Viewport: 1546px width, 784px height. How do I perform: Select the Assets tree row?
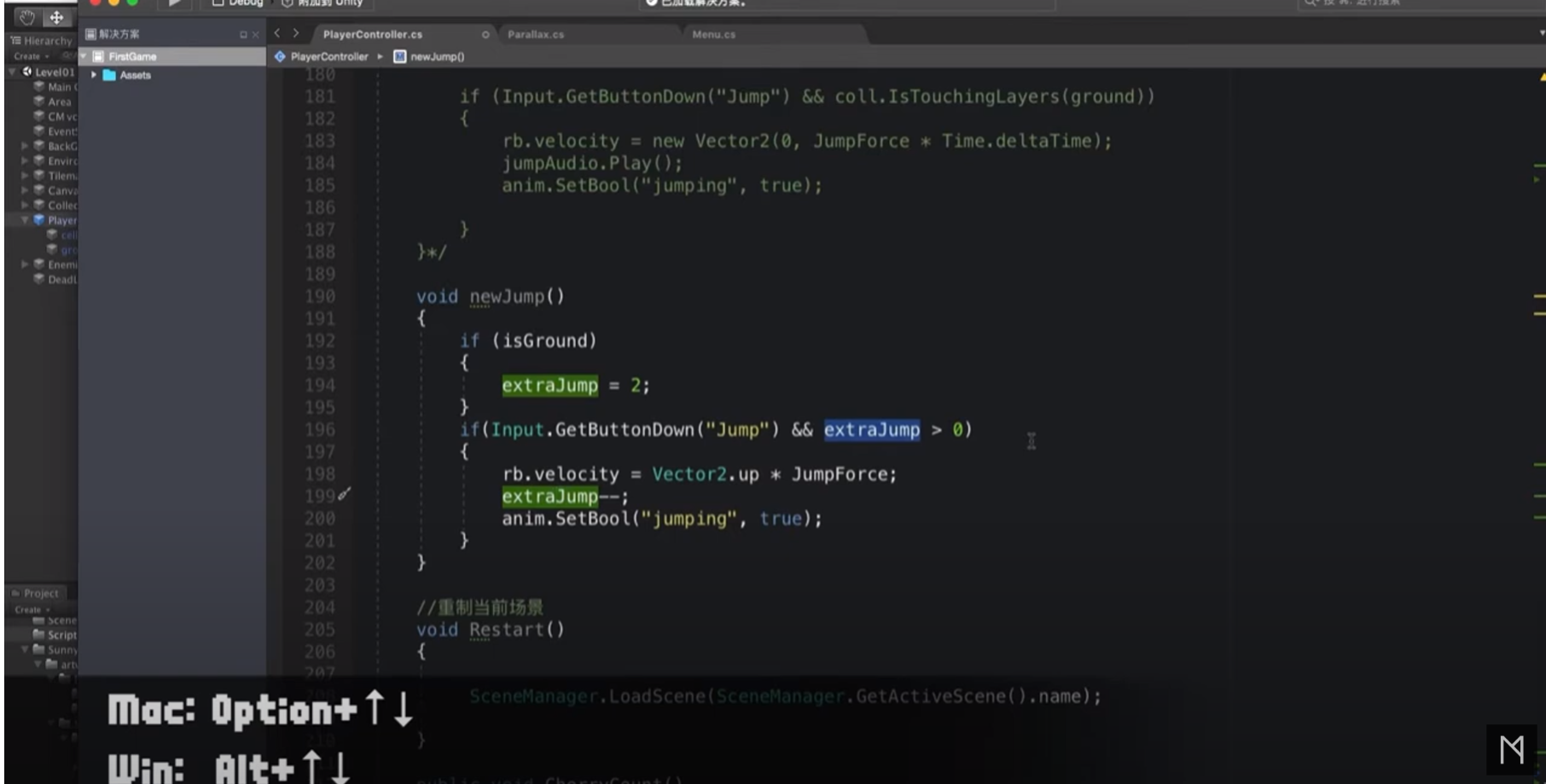coord(172,75)
